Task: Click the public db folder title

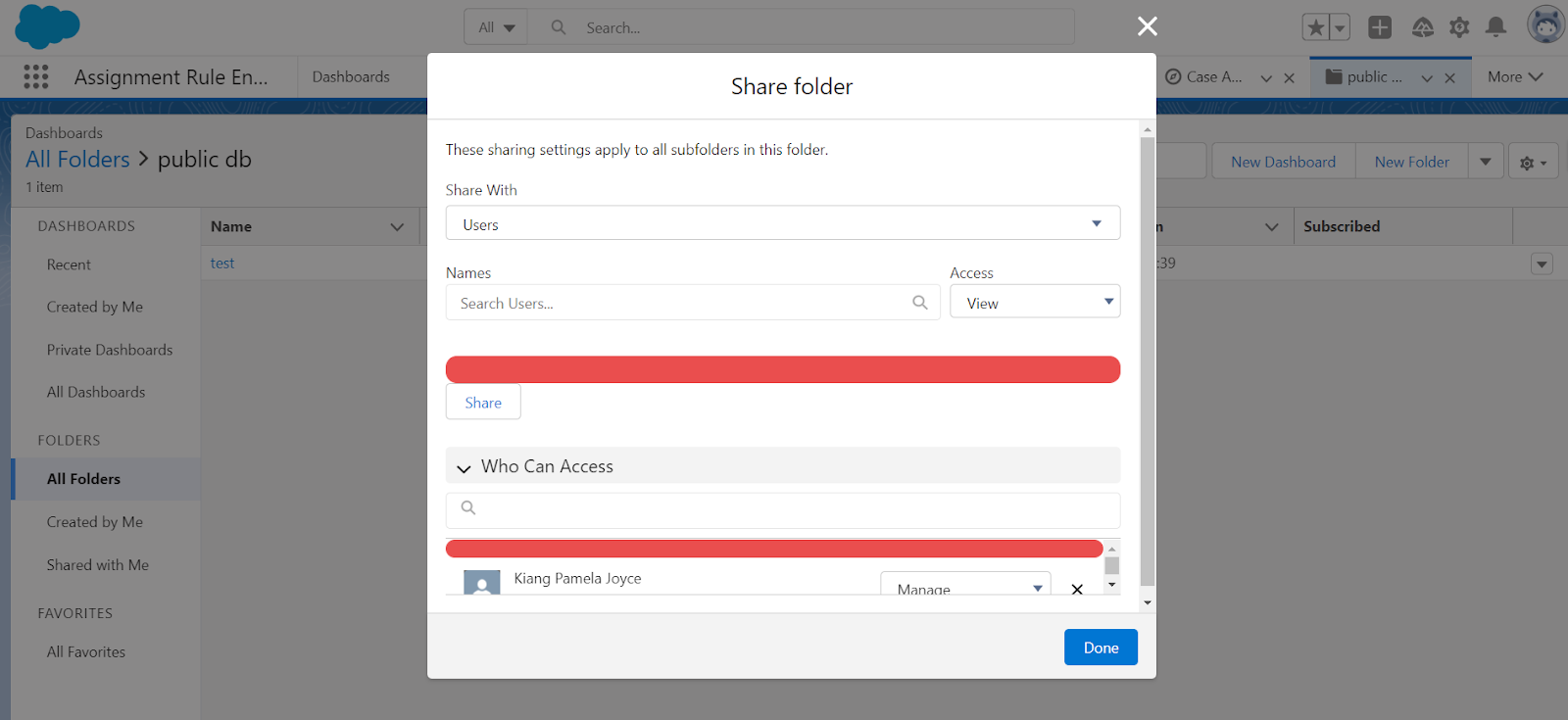Action: pos(205,159)
